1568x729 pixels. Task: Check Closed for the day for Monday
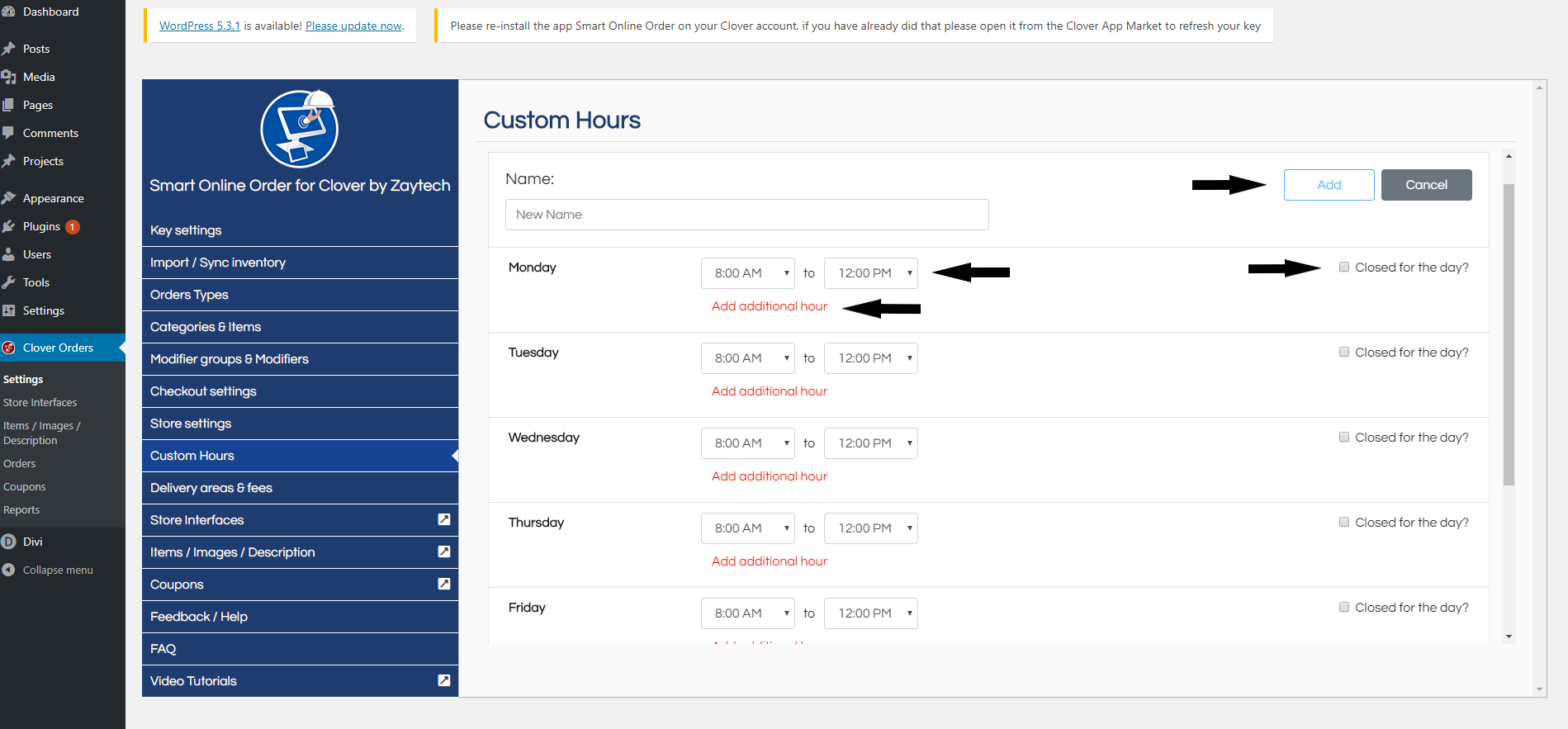(x=1344, y=267)
